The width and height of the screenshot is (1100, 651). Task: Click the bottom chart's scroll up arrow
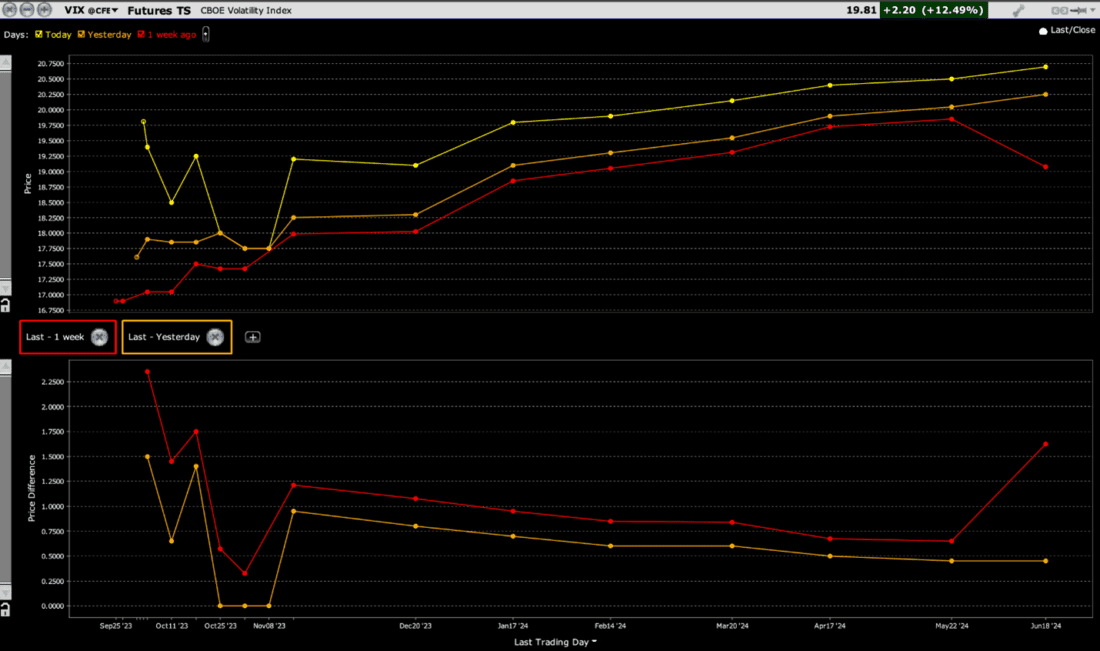pos(6,368)
